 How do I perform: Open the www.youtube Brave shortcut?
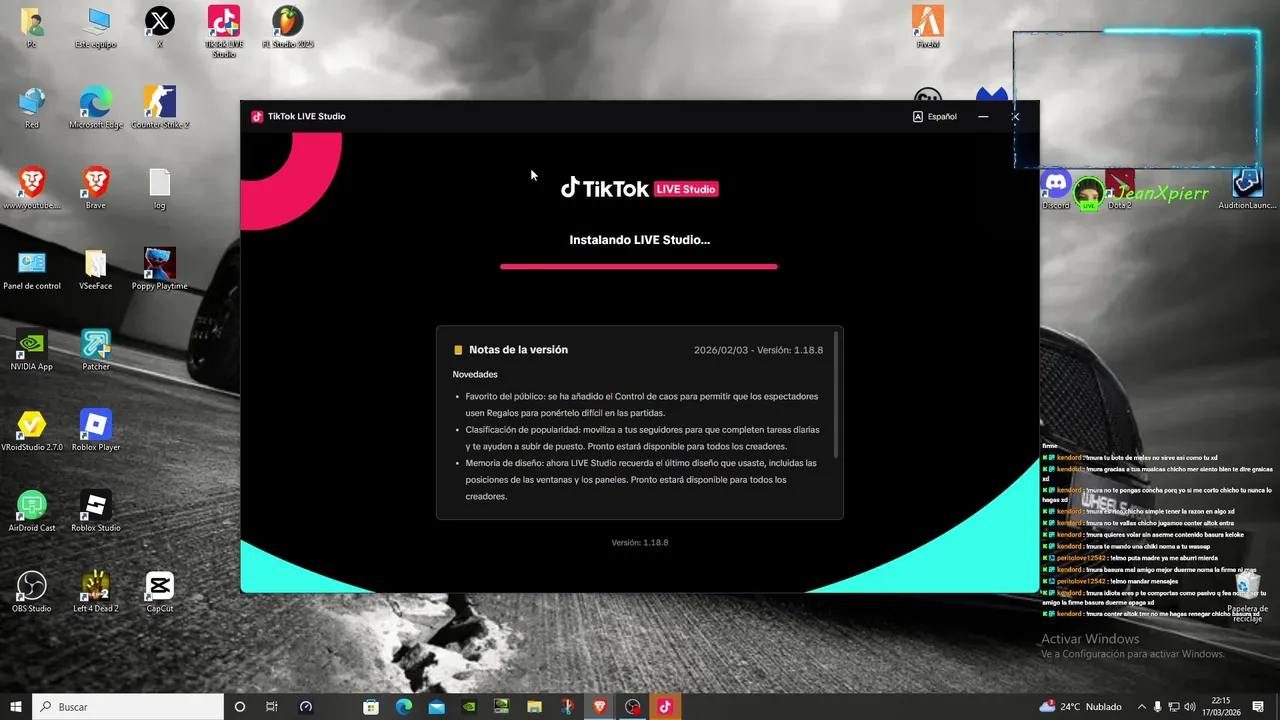(x=32, y=189)
